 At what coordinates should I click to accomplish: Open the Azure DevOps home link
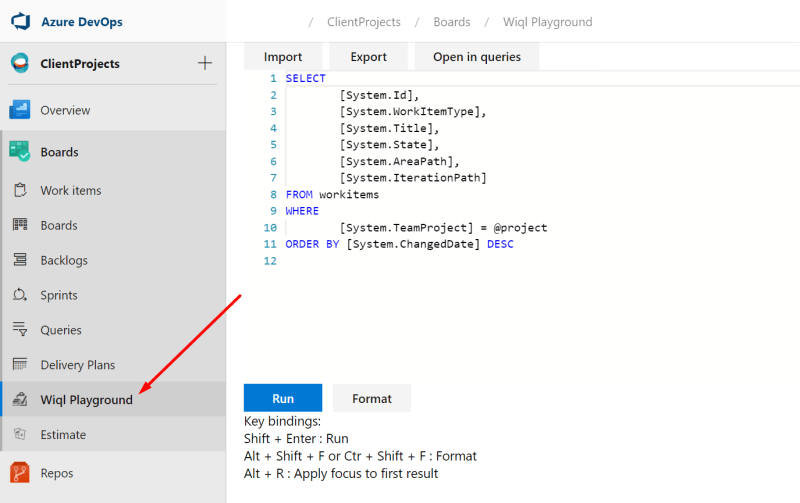(x=82, y=22)
